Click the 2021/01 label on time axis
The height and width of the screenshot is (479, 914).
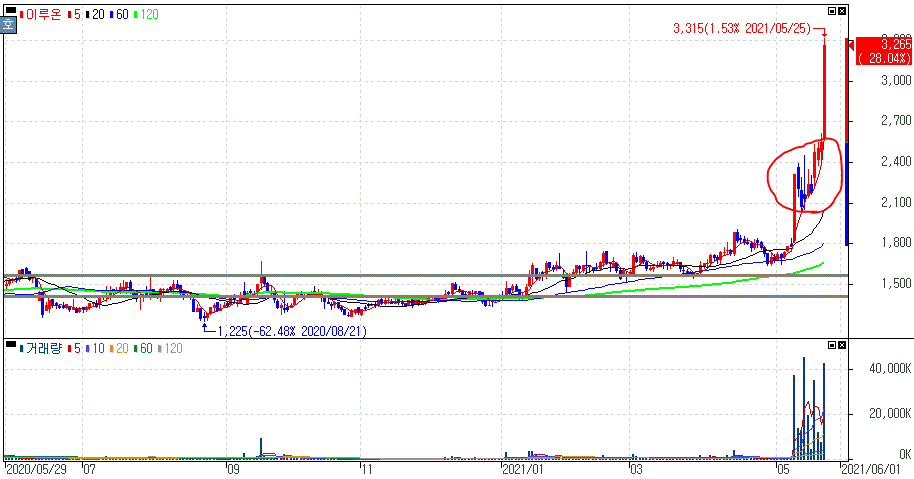click(x=523, y=470)
